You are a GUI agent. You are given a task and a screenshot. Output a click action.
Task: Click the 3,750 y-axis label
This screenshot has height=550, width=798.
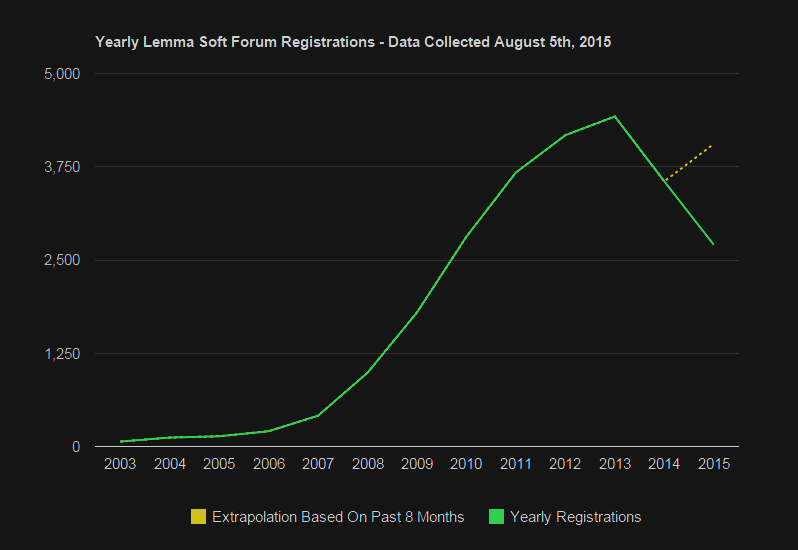point(62,167)
